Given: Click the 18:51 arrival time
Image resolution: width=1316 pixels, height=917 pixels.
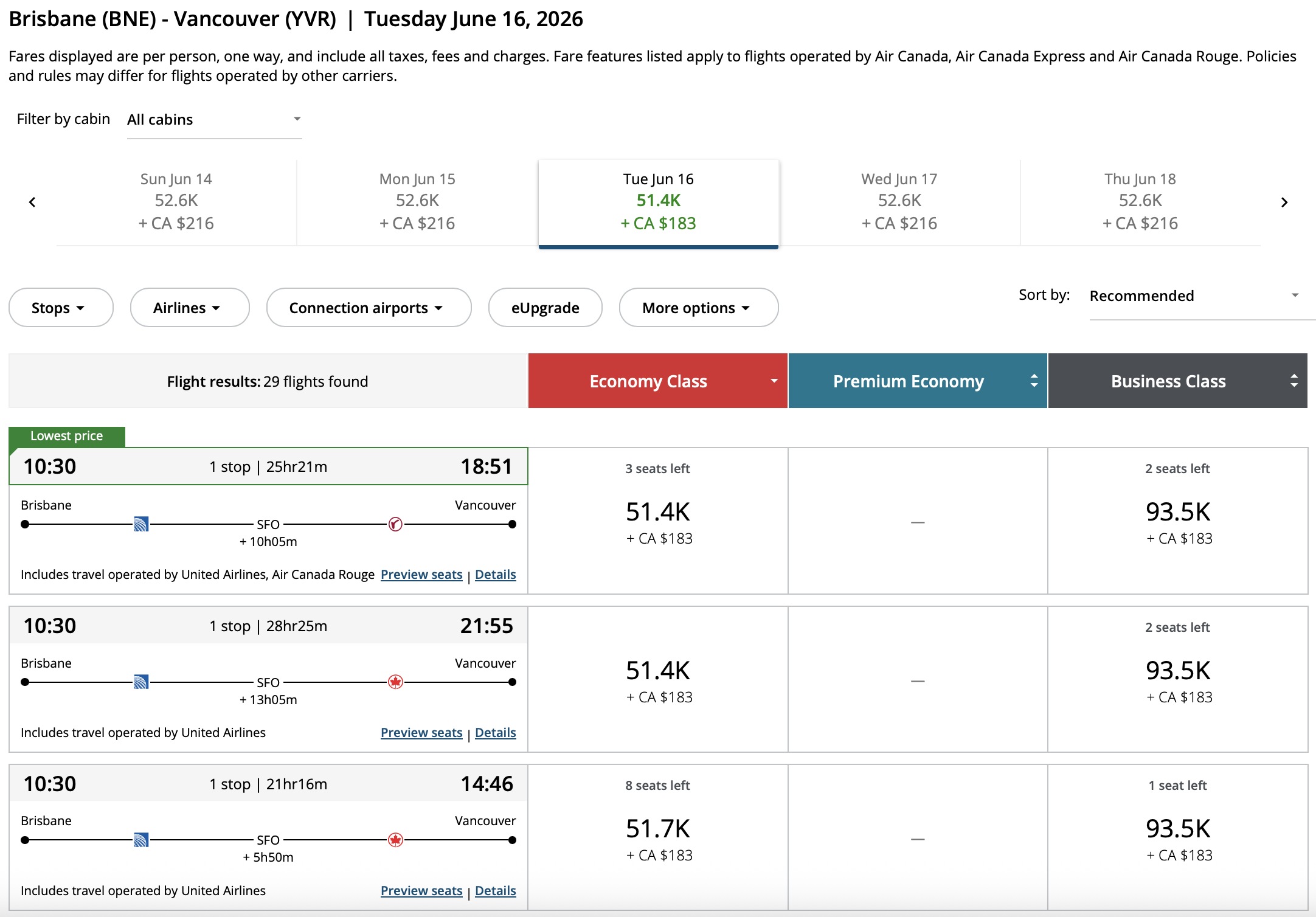Looking at the screenshot, I should click(x=487, y=466).
